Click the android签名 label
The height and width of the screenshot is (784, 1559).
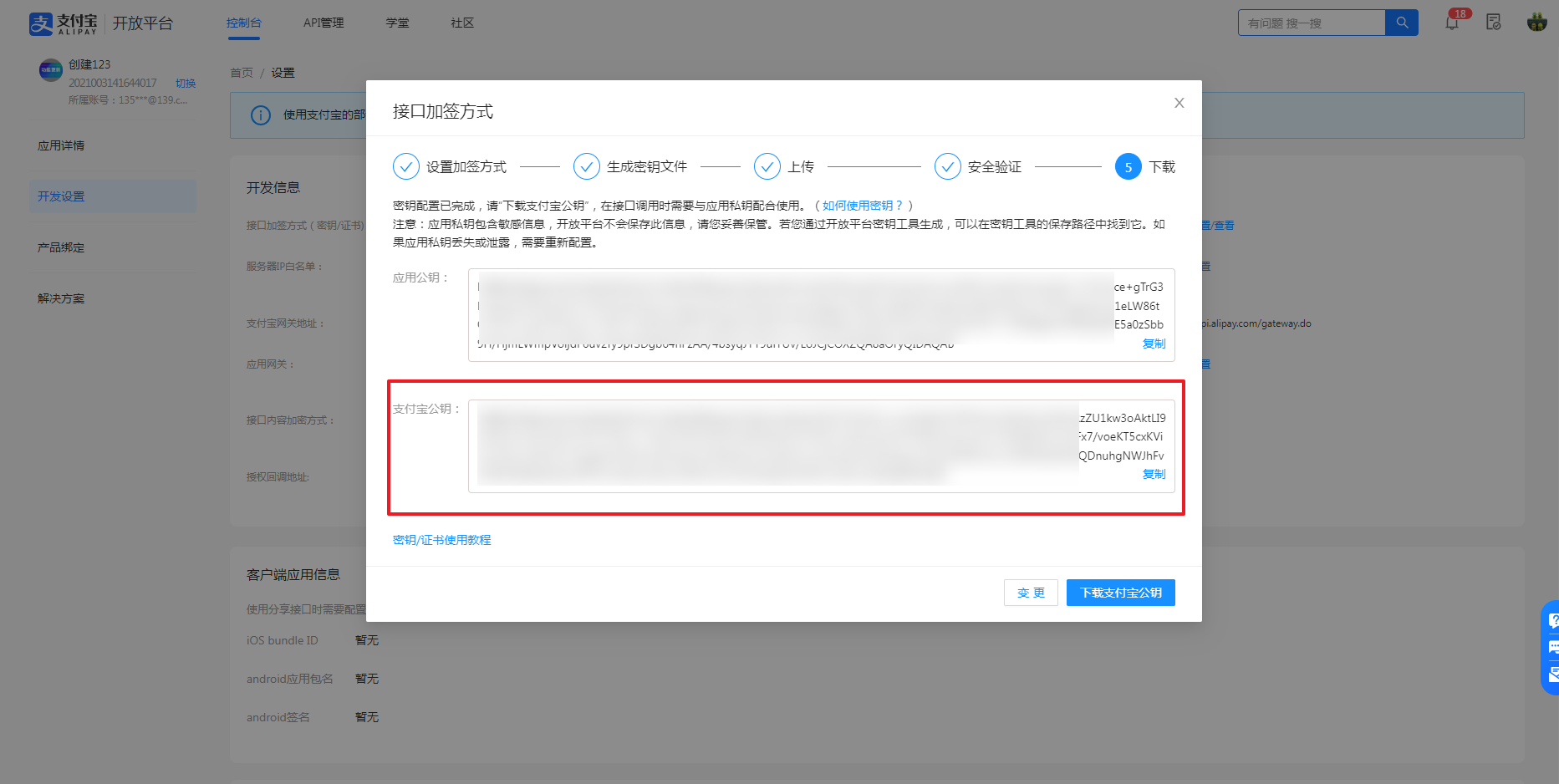tap(278, 717)
